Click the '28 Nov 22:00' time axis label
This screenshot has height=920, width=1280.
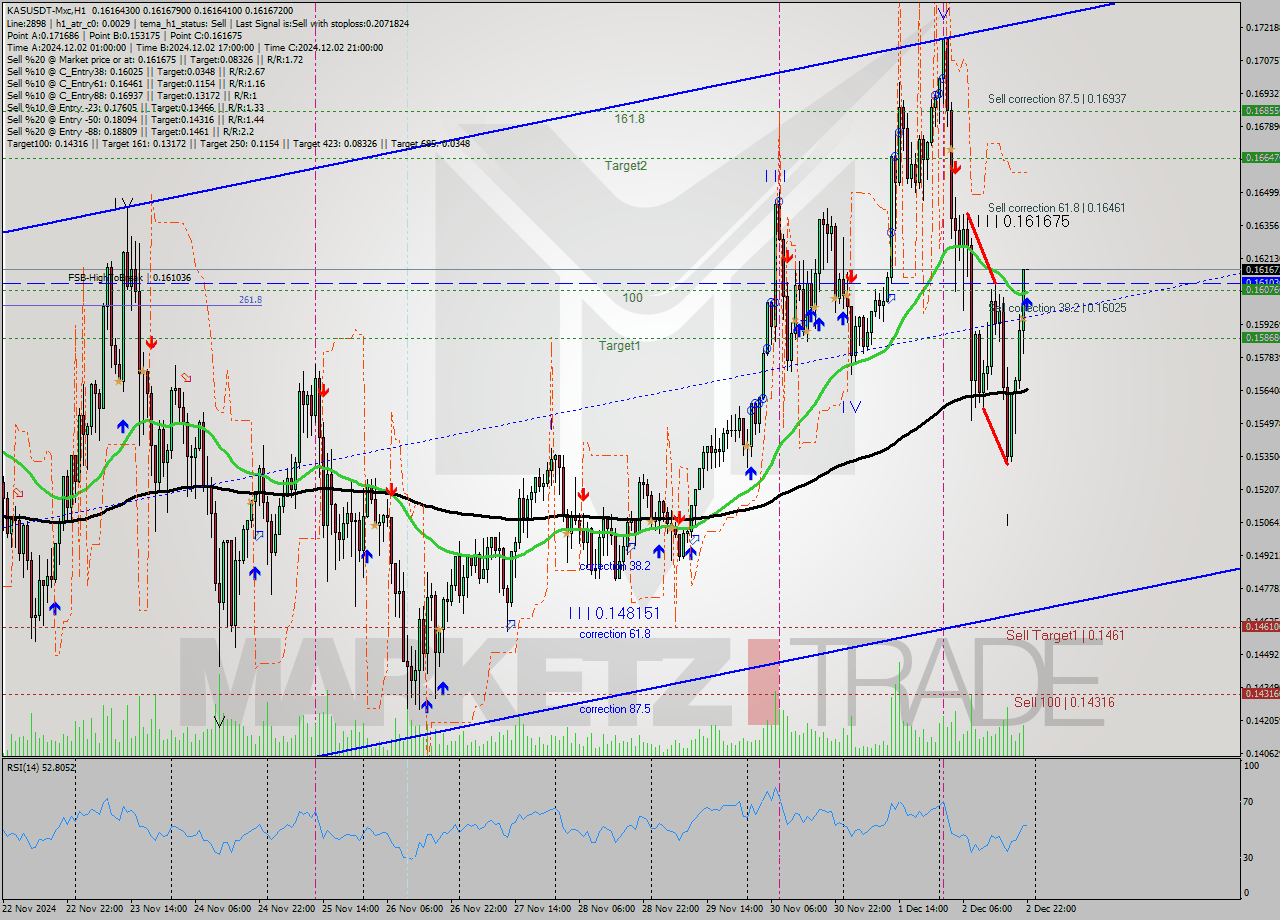pyautogui.click(x=672, y=908)
